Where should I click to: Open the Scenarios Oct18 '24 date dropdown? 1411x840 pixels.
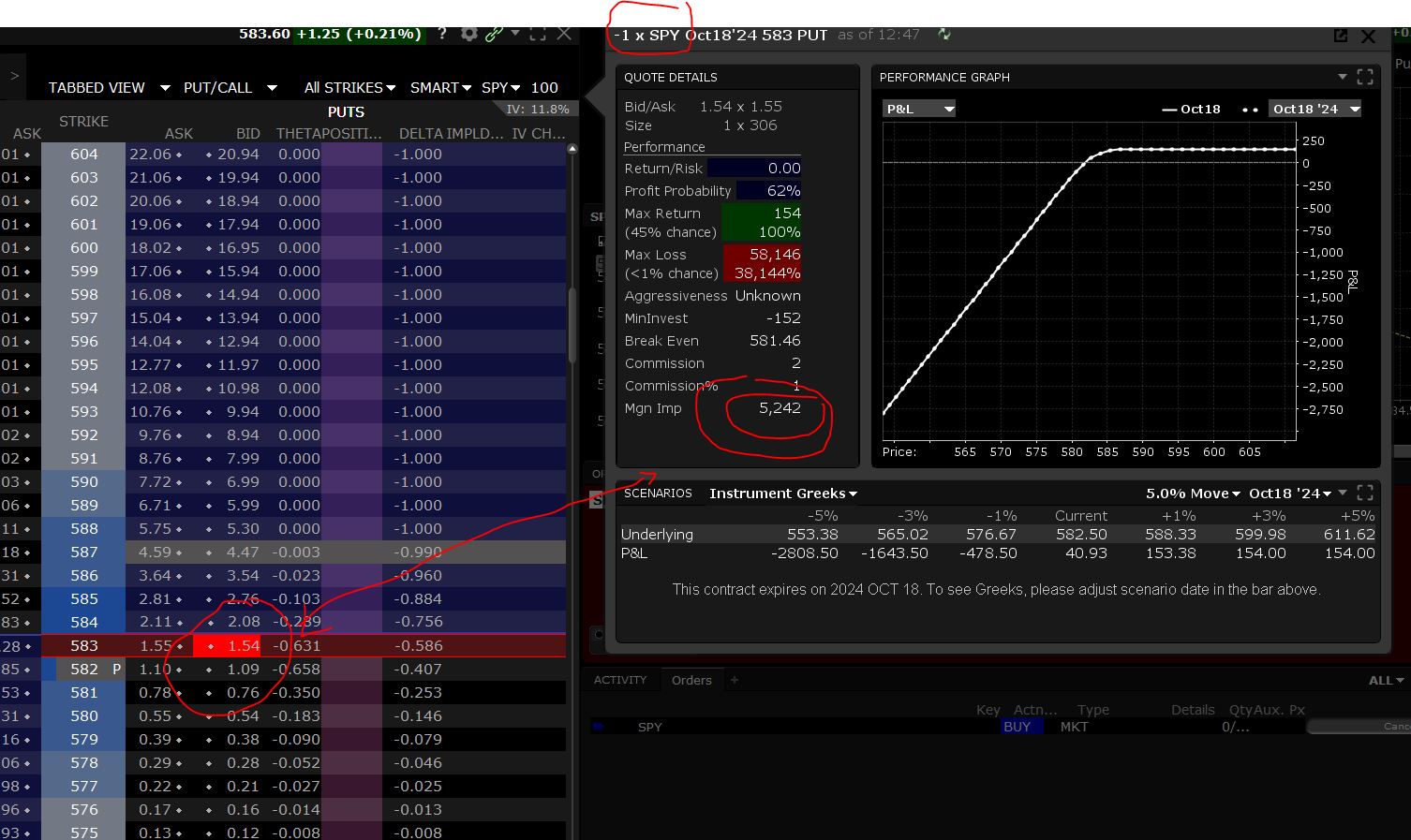(x=1292, y=494)
